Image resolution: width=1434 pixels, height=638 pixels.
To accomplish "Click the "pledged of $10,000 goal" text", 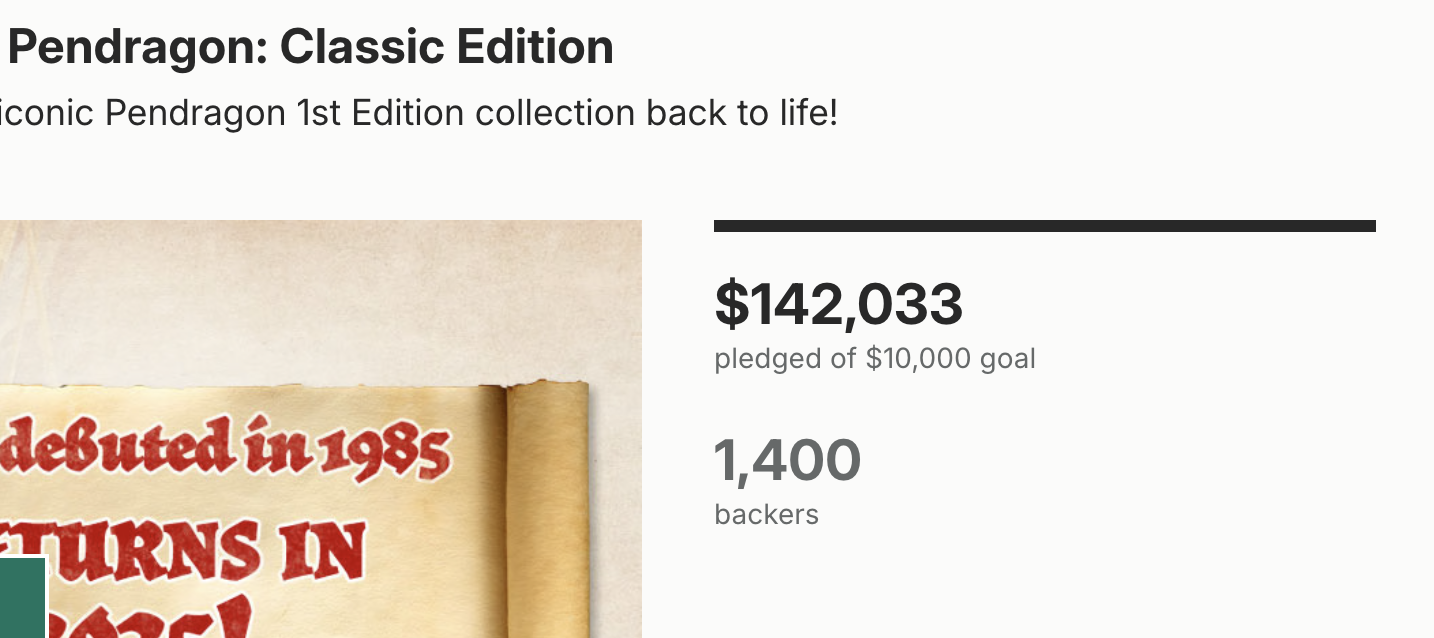I will [874, 358].
